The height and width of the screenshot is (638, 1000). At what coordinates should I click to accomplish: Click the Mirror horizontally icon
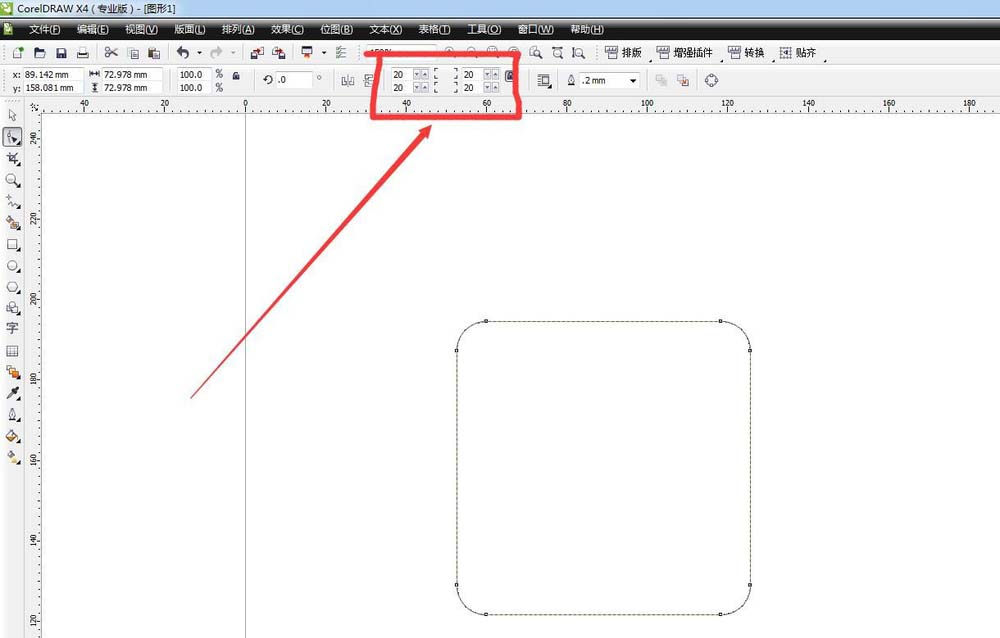pyautogui.click(x=348, y=80)
